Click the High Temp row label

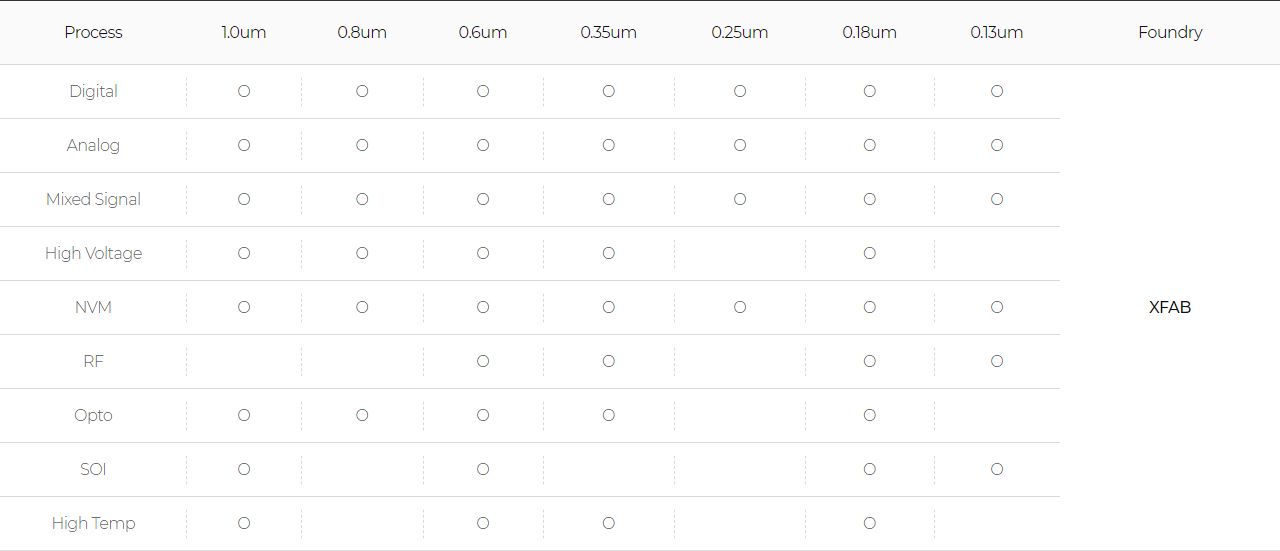point(93,523)
